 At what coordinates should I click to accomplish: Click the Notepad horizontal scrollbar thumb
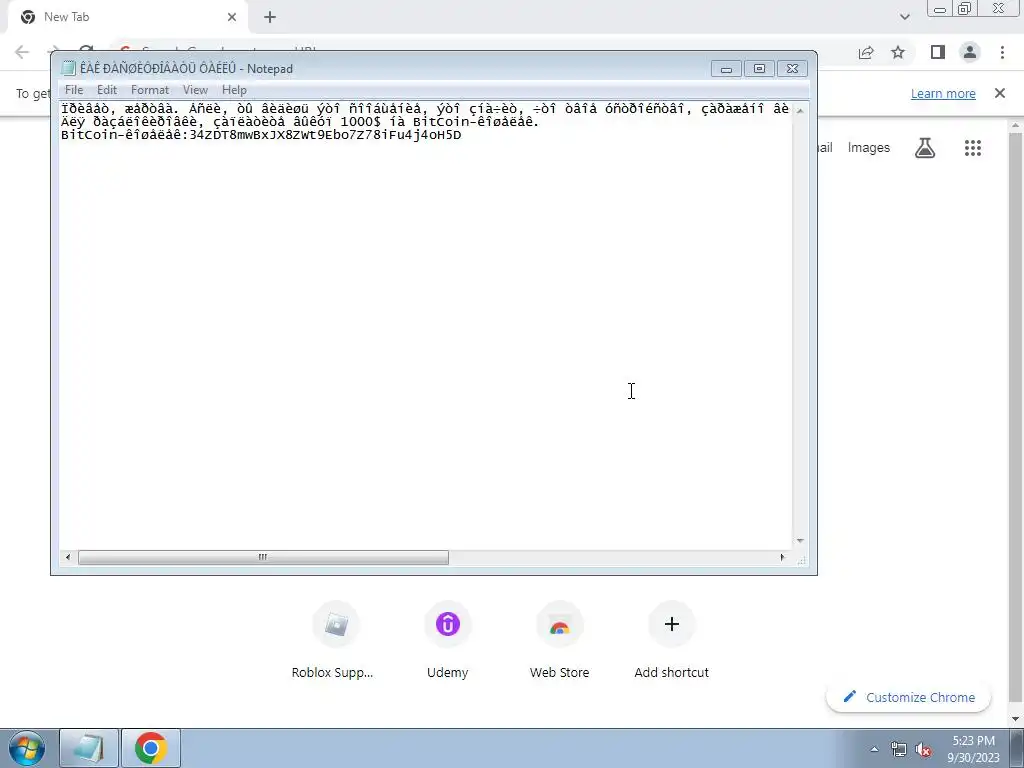click(263, 557)
